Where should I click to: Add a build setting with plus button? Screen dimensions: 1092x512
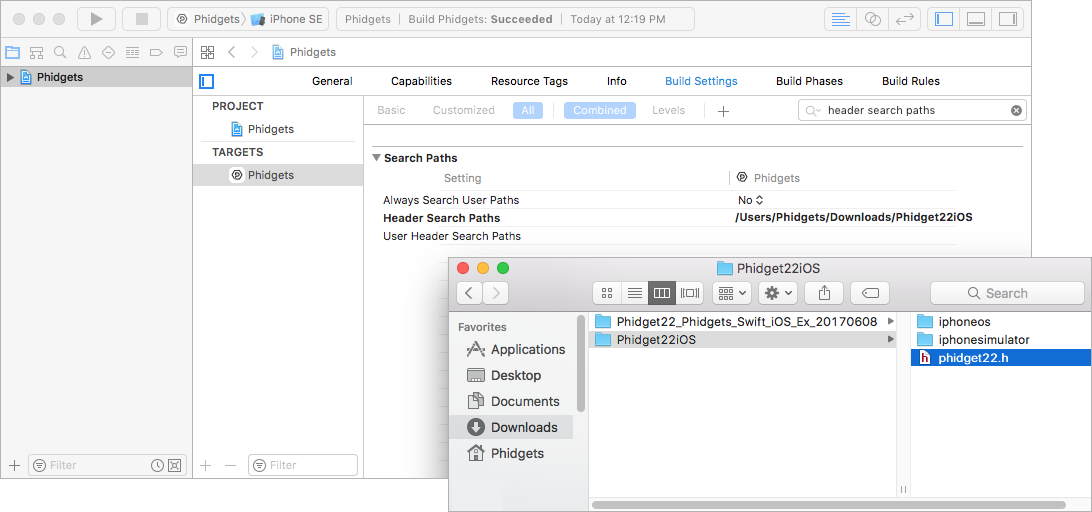(724, 111)
